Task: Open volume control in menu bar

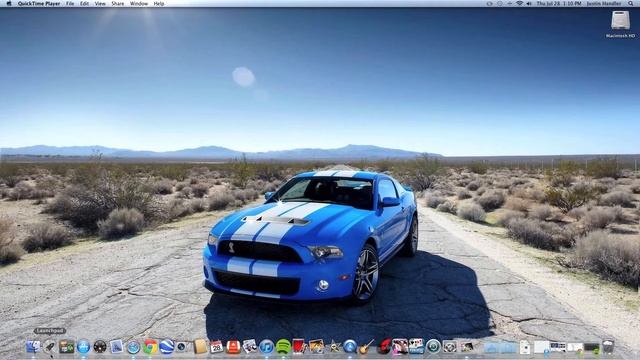Action: tap(529, 3)
